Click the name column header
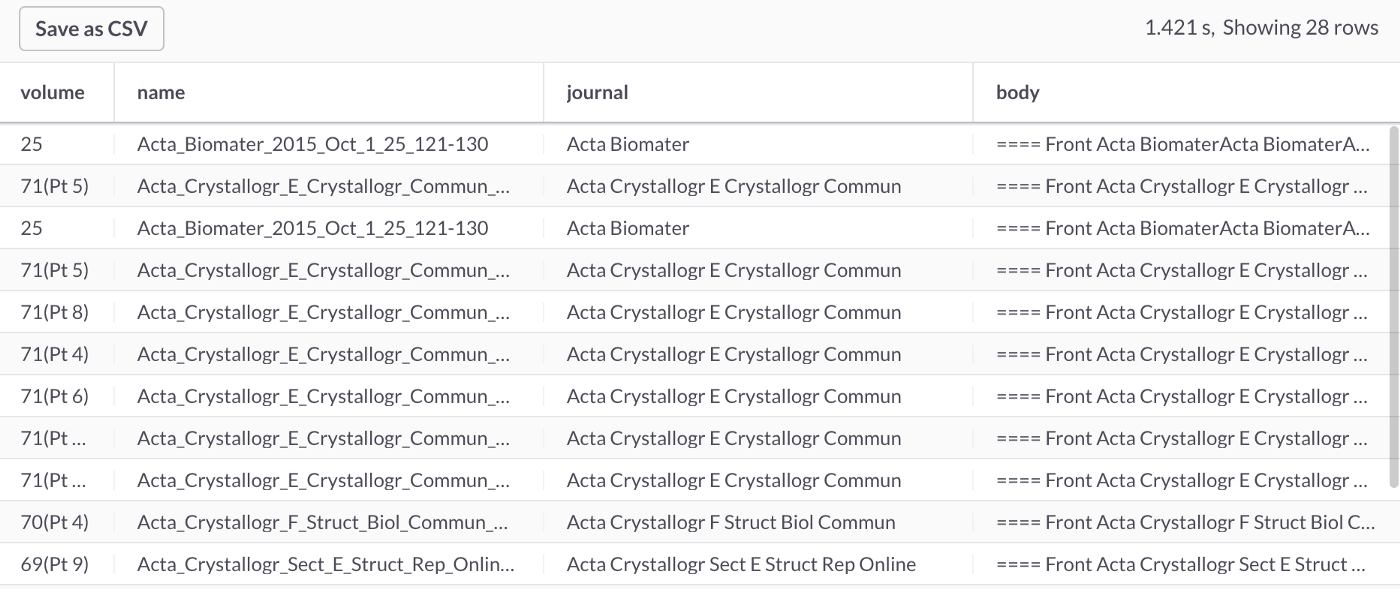 [161, 93]
